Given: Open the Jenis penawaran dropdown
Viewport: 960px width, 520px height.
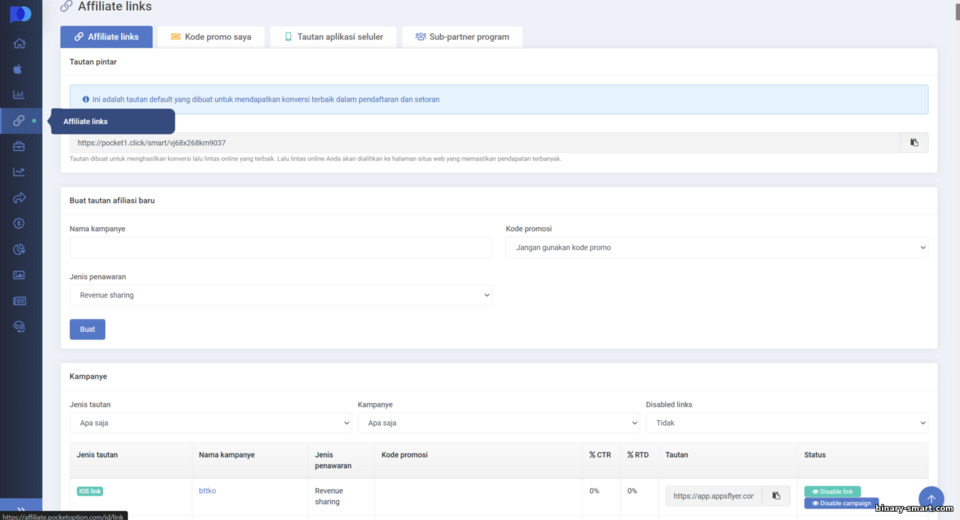Looking at the screenshot, I should tap(281, 295).
